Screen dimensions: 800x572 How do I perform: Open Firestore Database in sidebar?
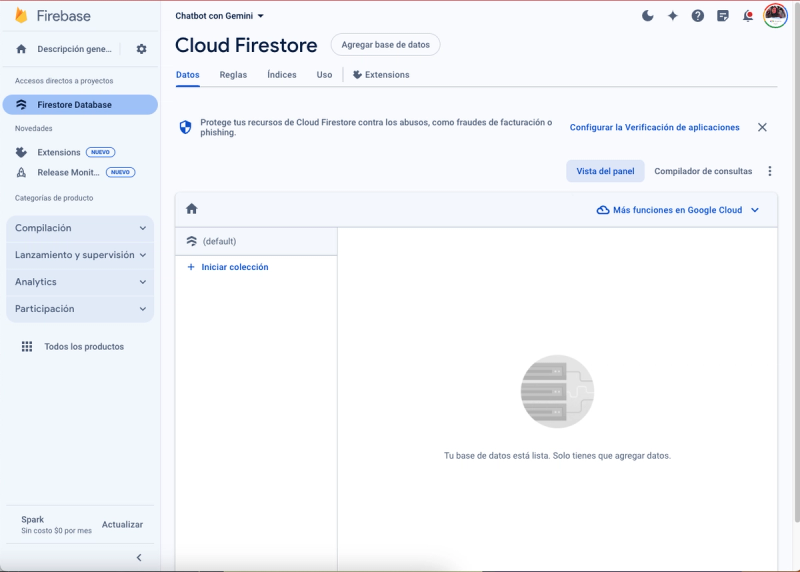pos(80,105)
